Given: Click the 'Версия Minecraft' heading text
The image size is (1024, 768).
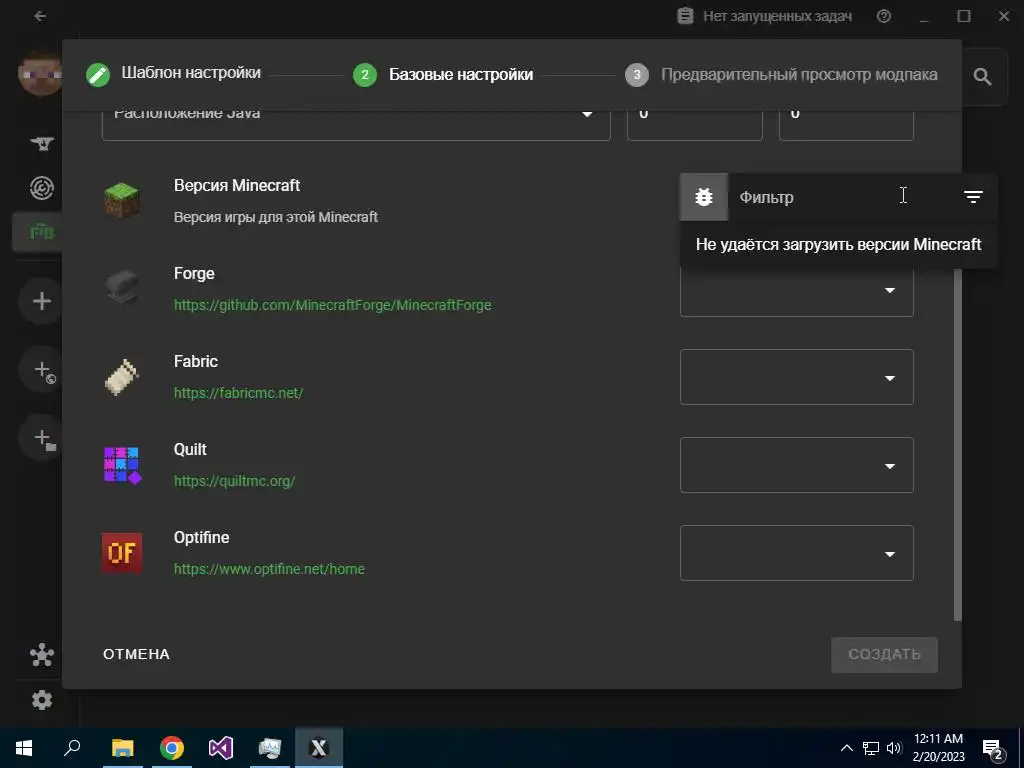Looking at the screenshot, I should pos(236,185).
